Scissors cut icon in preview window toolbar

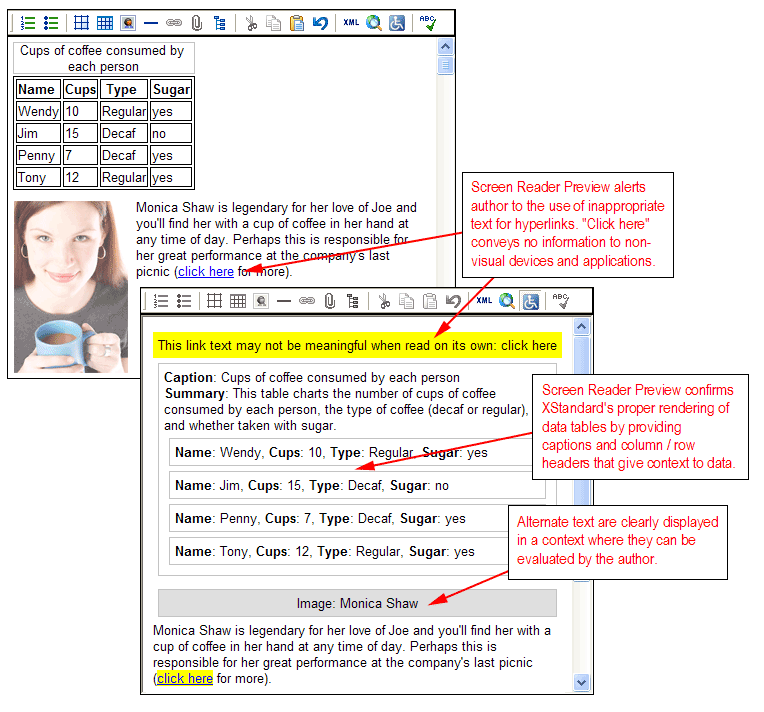coord(384,301)
